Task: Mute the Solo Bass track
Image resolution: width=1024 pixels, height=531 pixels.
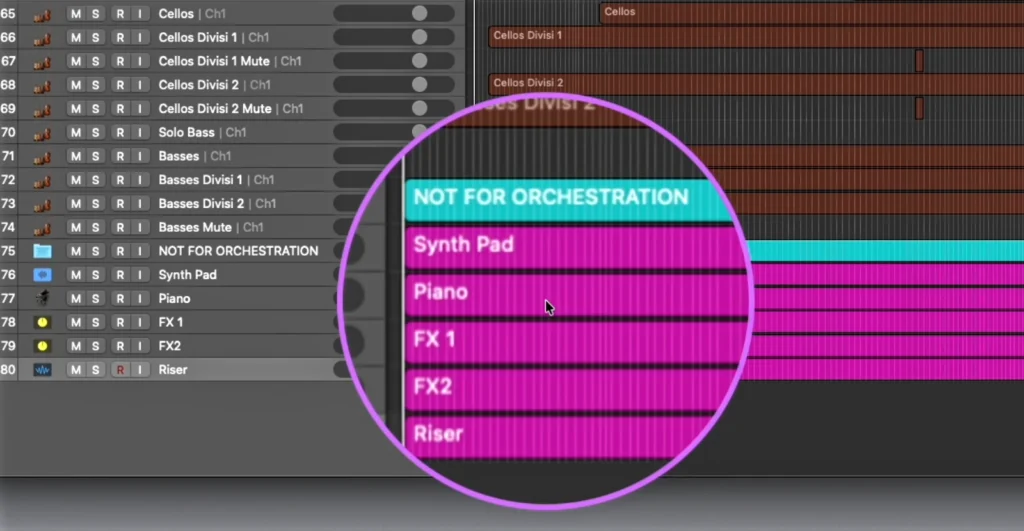Action: [x=76, y=132]
